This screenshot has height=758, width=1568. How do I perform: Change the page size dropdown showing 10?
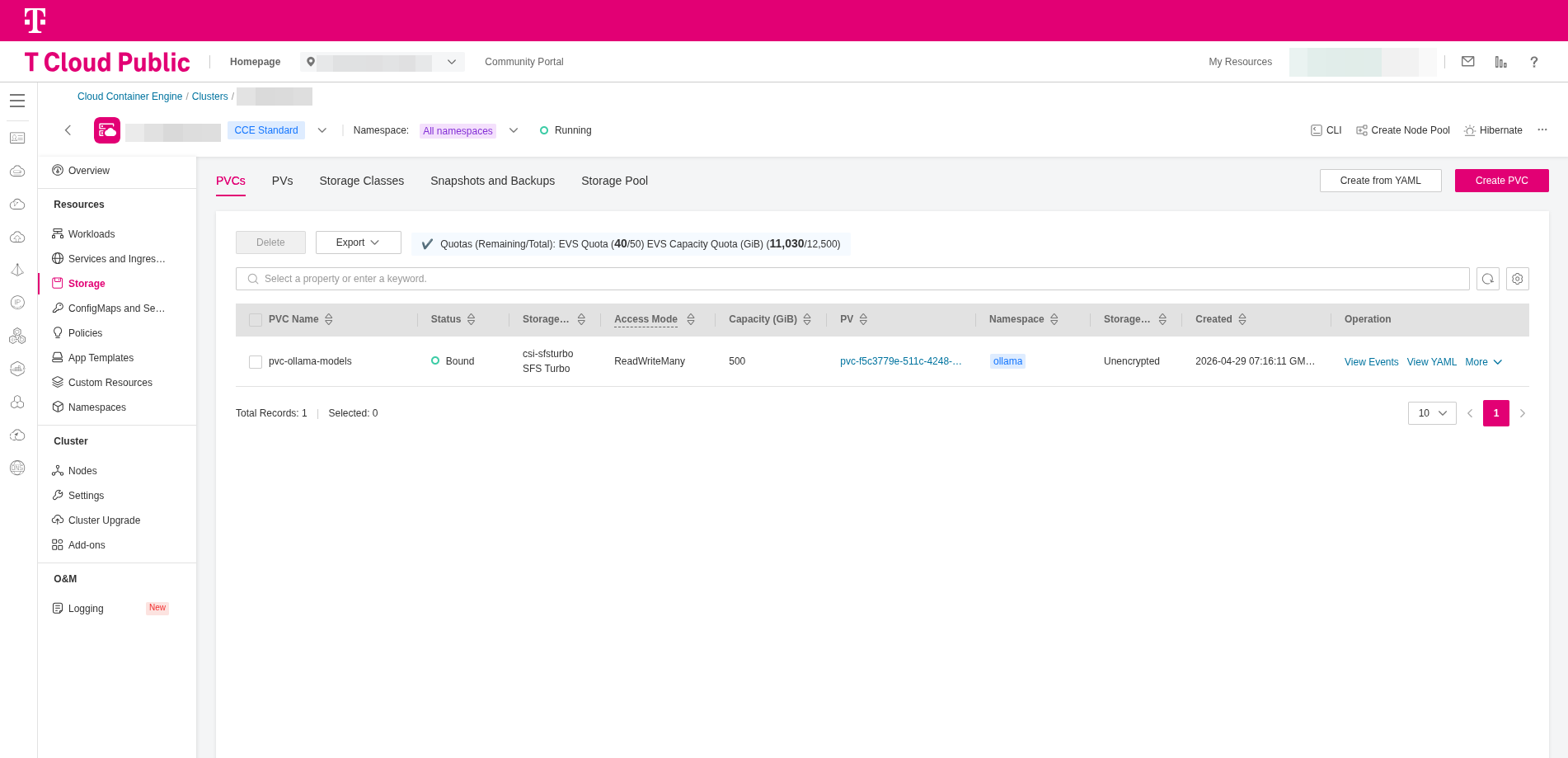(x=1432, y=413)
